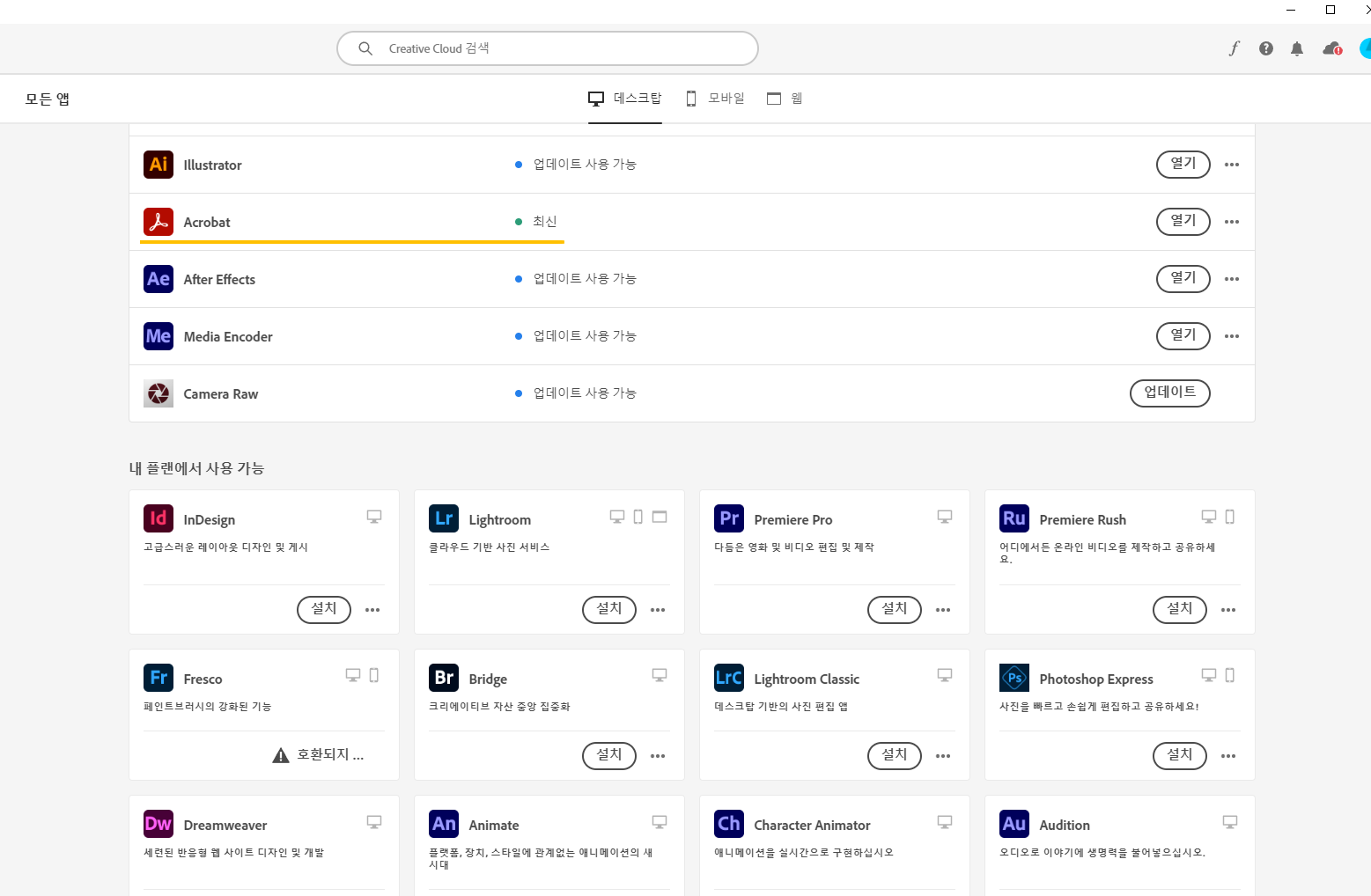This screenshot has width=1371, height=896.
Task: Install Lightroom Classic with 설치 button
Action: click(x=895, y=755)
